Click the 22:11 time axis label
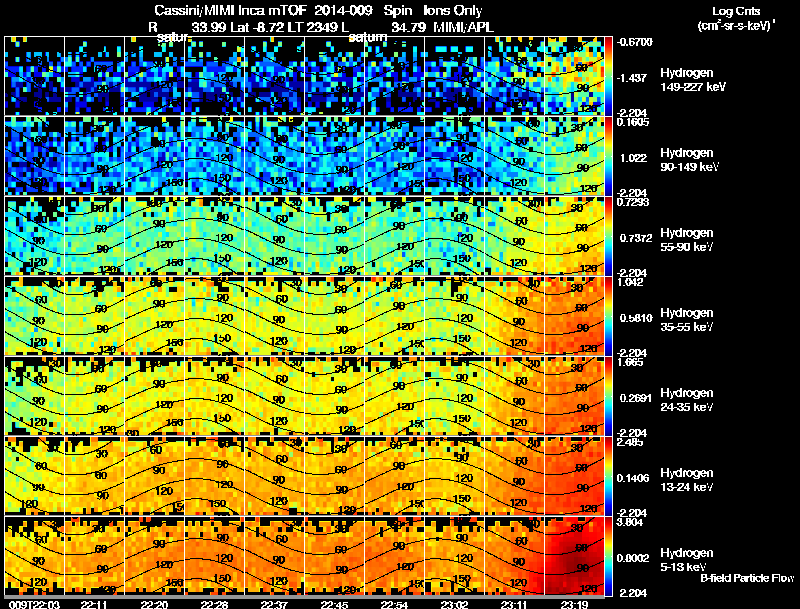800x609 pixels. coord(94,605)
